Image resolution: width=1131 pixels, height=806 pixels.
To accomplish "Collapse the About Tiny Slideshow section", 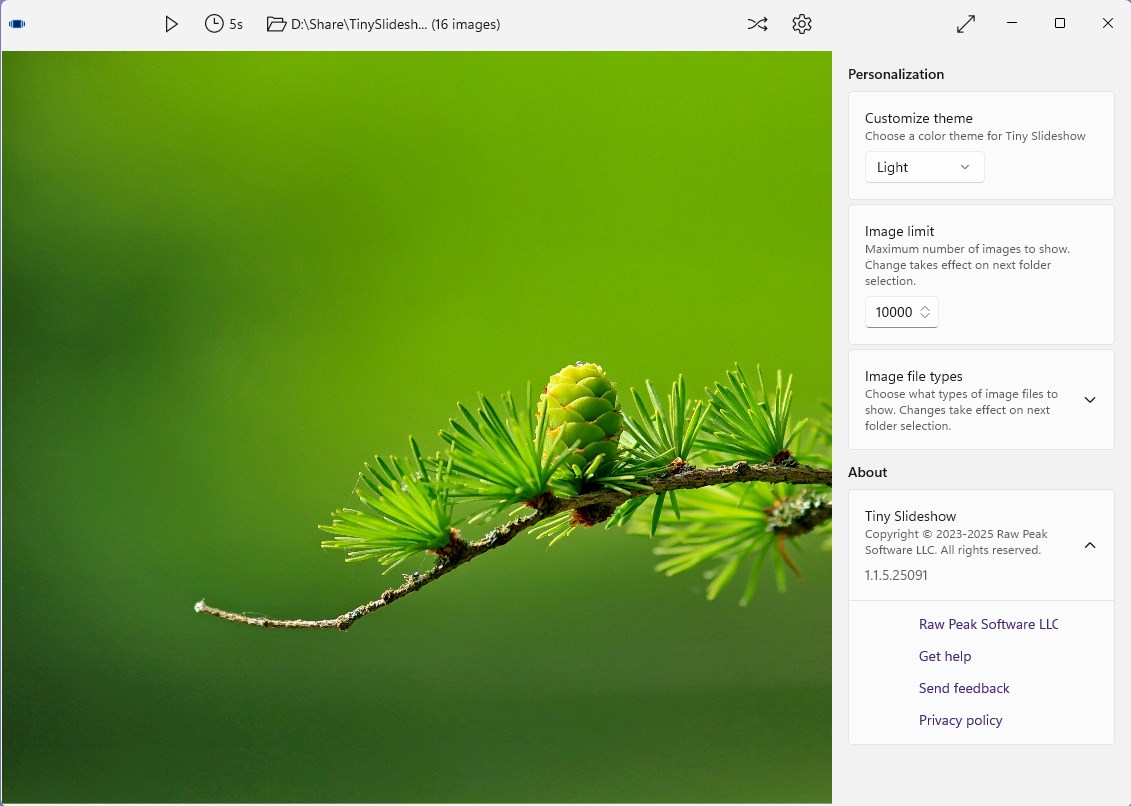I will point(1090,545).
